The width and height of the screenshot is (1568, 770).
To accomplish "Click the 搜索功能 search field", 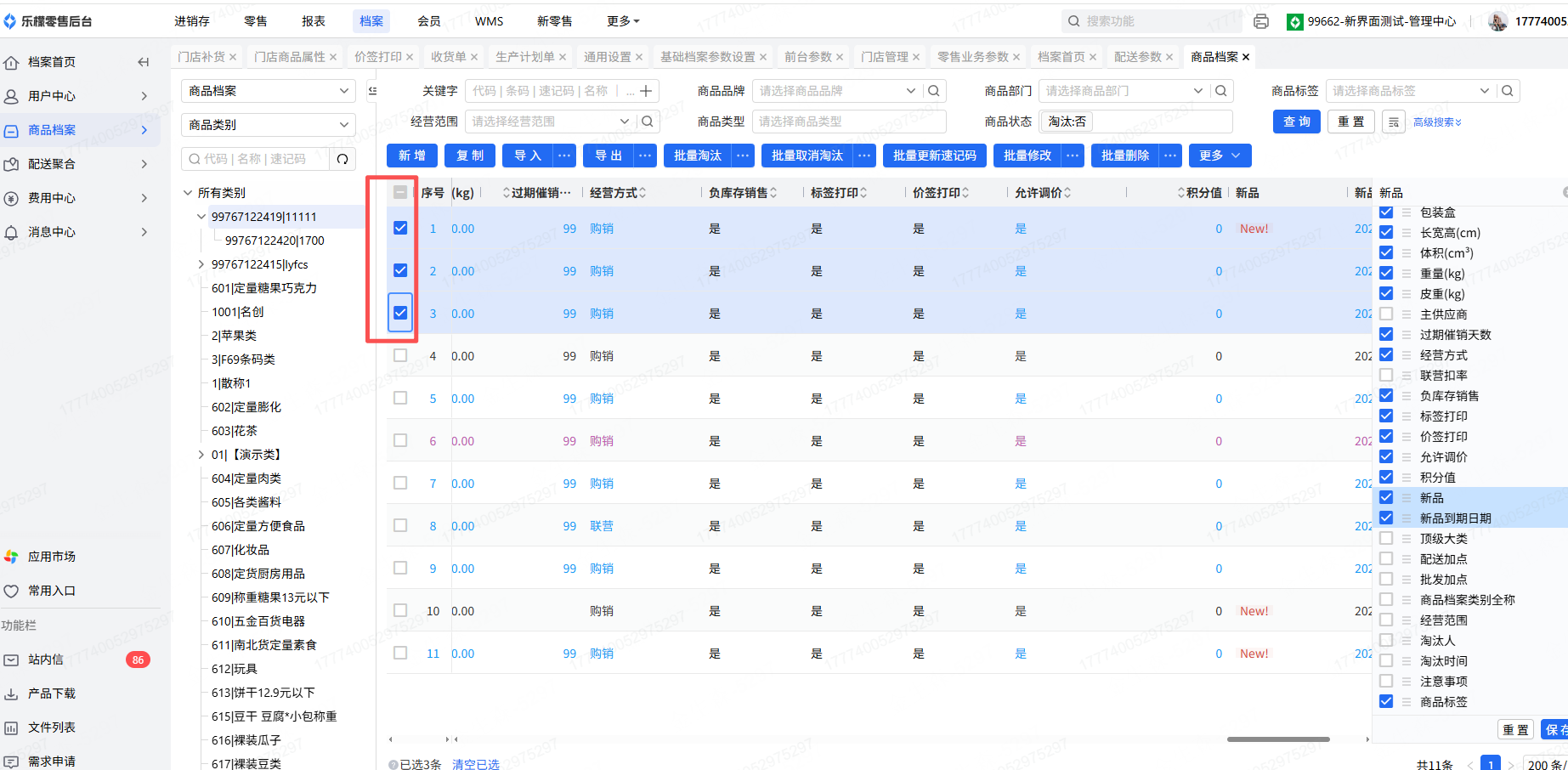I will tap(1147, 21).
